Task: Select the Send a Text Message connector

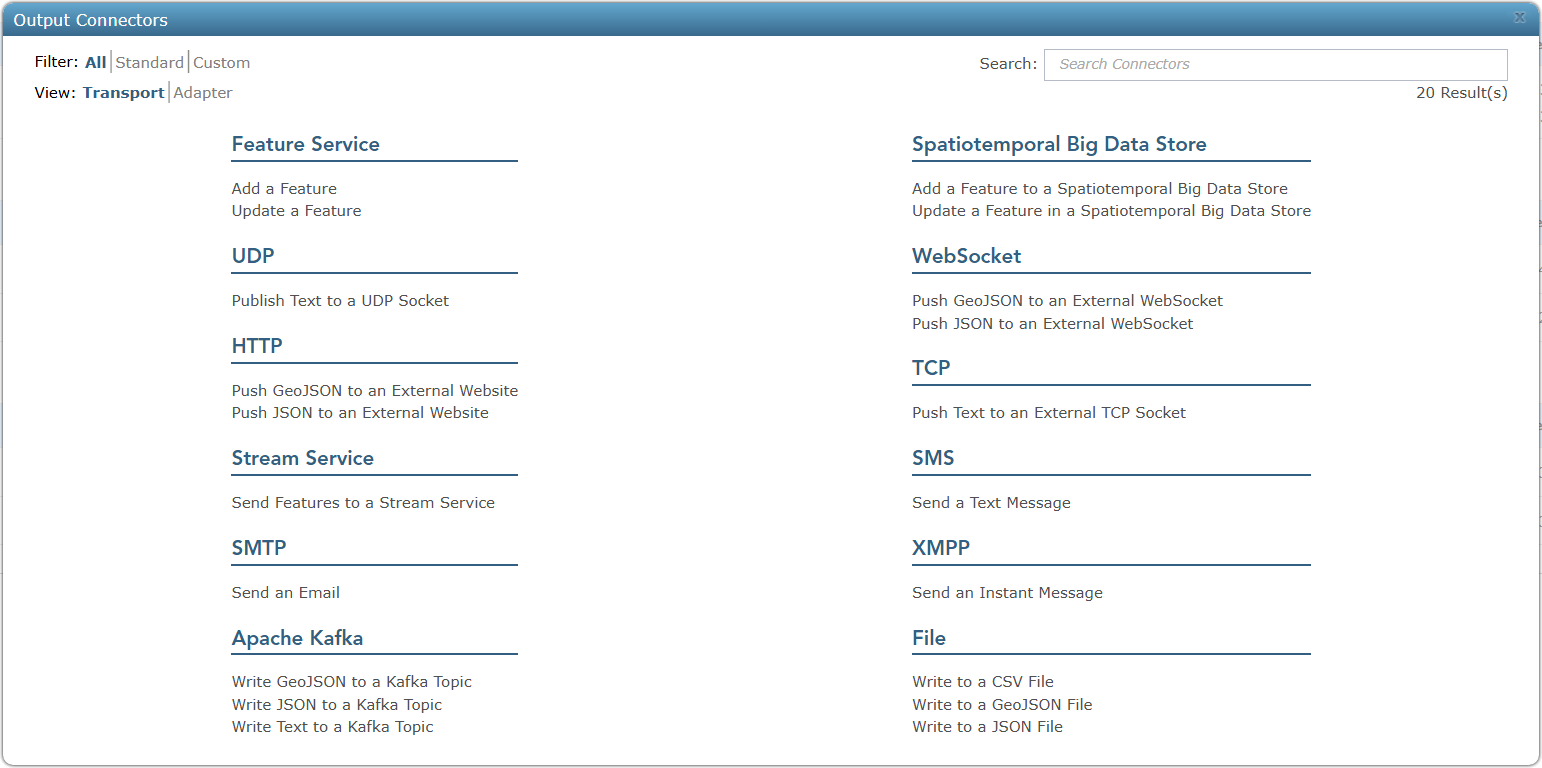Action: [991, 502]
